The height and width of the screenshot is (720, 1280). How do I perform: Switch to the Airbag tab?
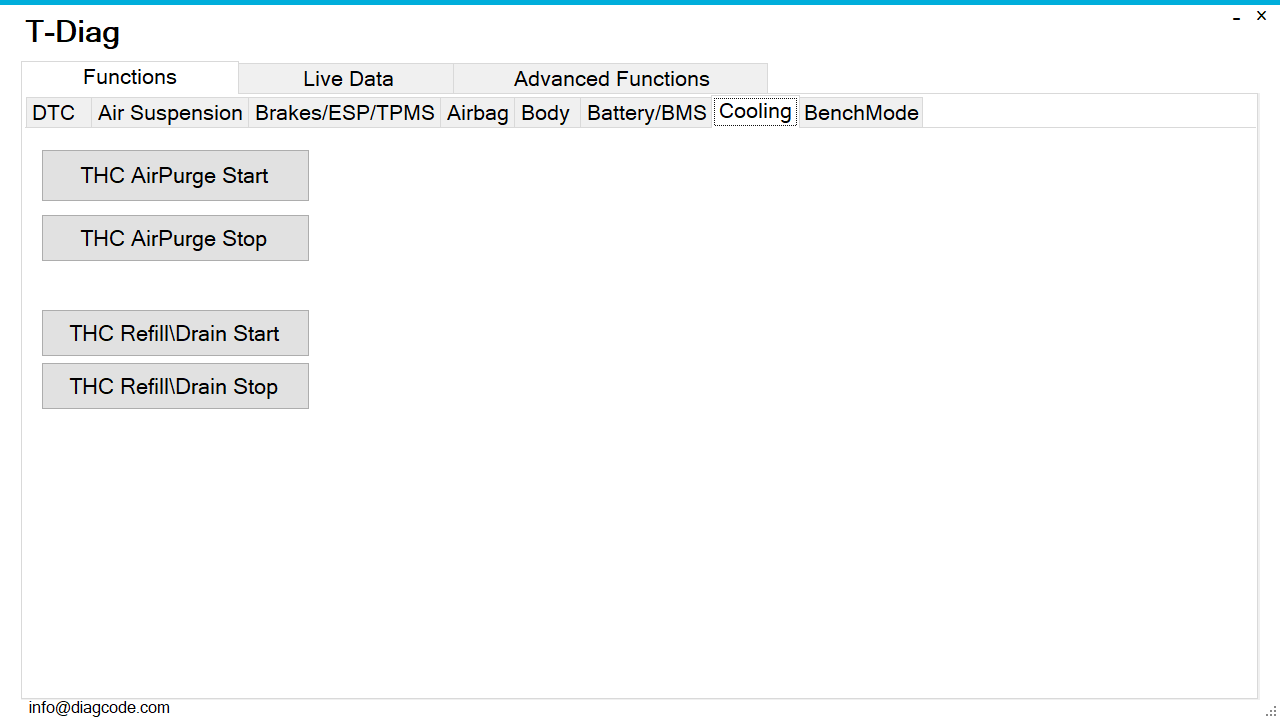click(x=477, y=113)
